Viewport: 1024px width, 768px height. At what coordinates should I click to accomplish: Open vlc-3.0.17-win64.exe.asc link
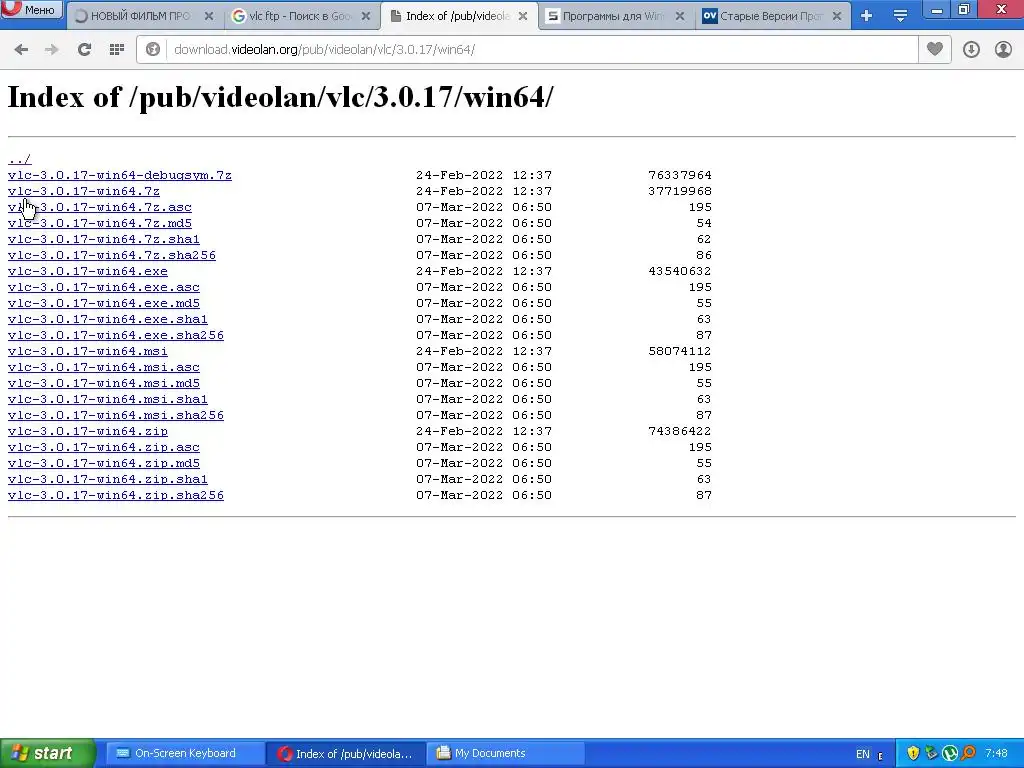click(104, 287)
